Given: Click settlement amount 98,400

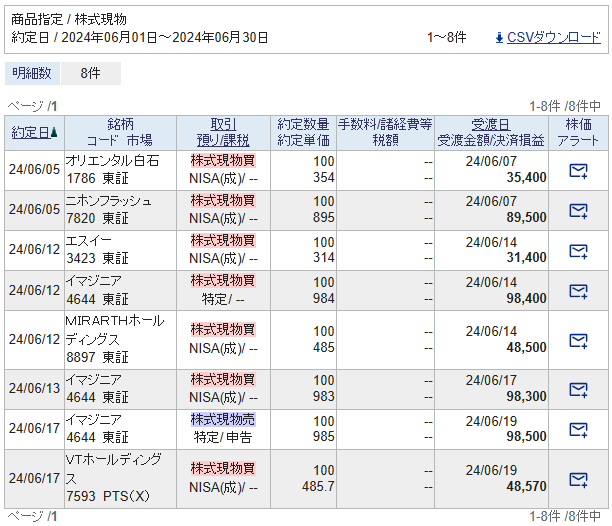Looking at the screenshot, I should pyautogui.click(x=526, y=299).
